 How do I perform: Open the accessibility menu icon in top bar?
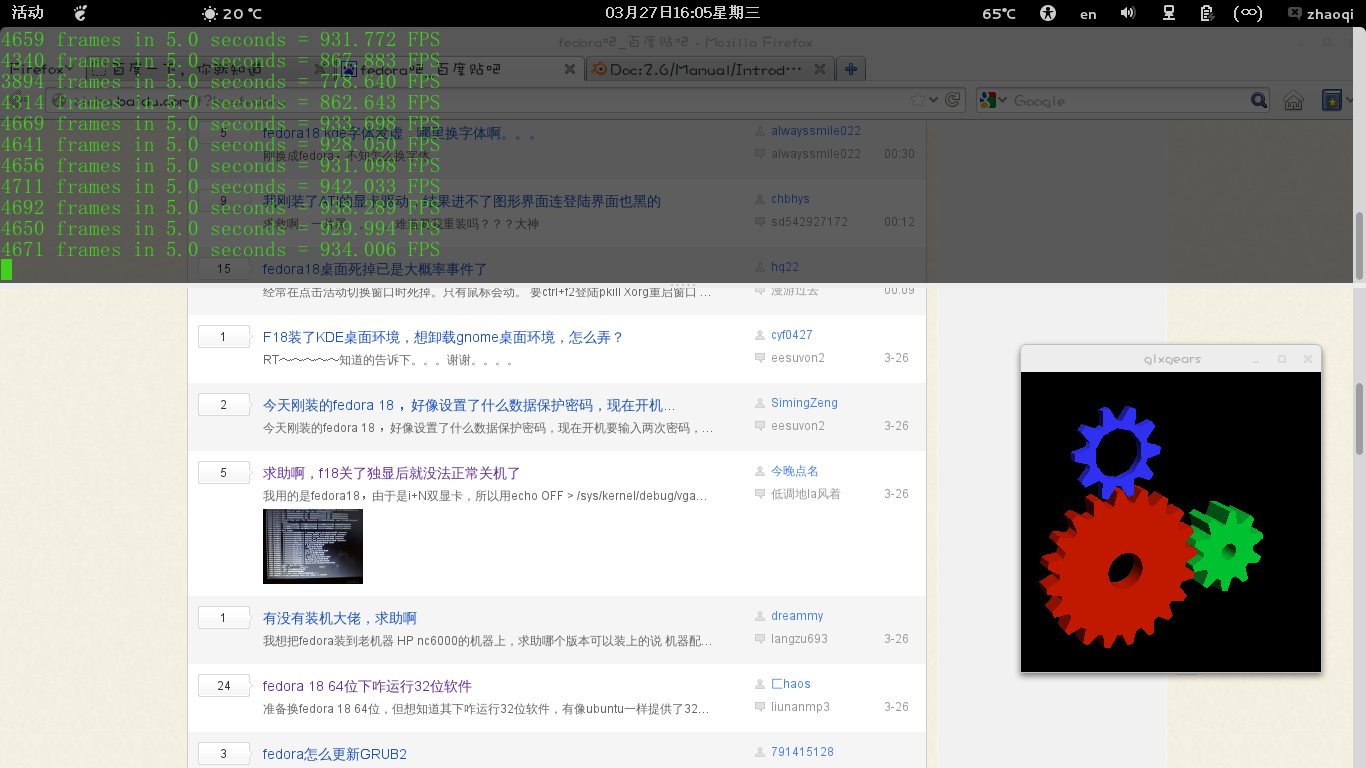click(x=1047, y=13)
